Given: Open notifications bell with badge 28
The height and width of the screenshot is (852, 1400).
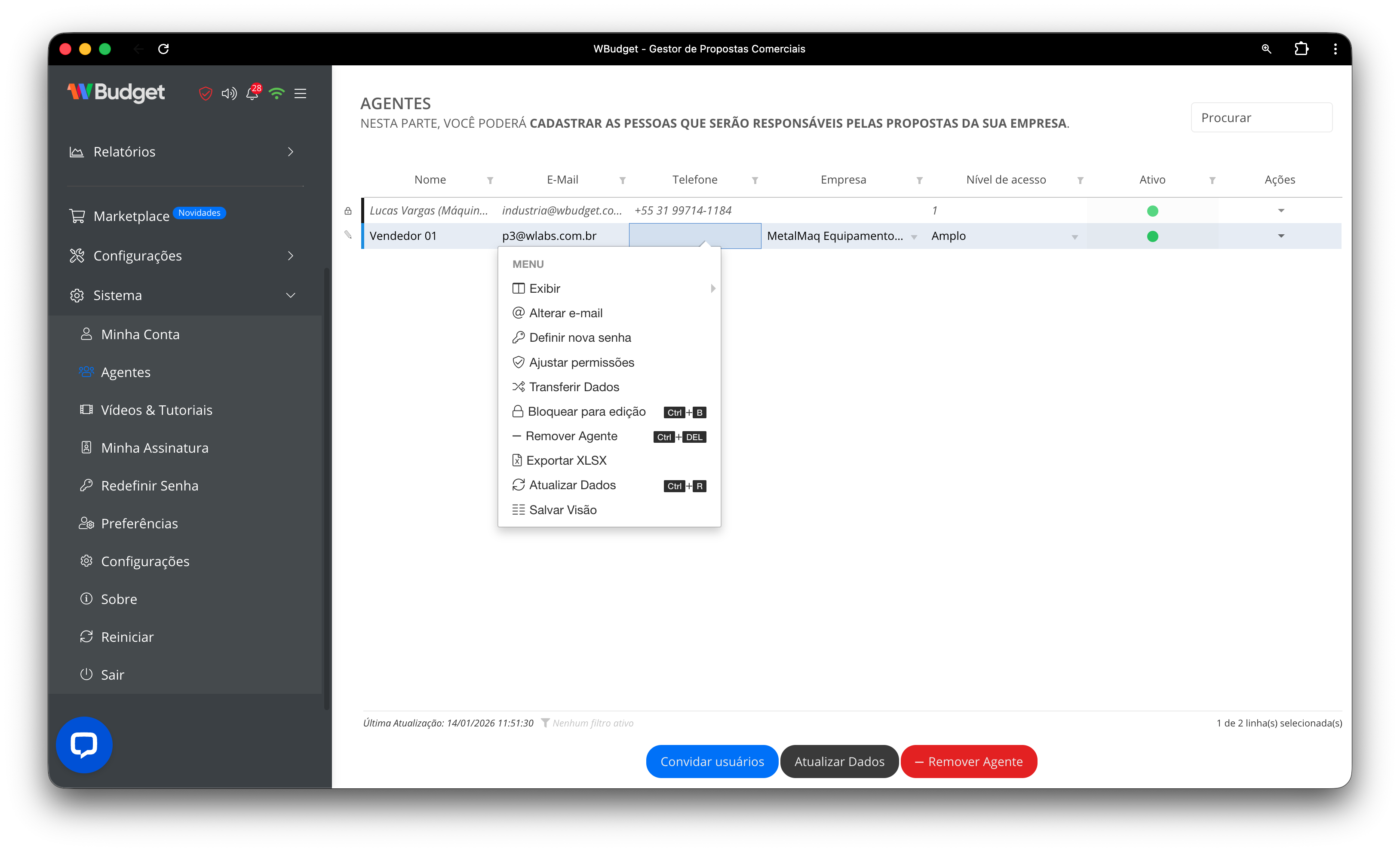Looking at the screenshot, I should [252, 93].
